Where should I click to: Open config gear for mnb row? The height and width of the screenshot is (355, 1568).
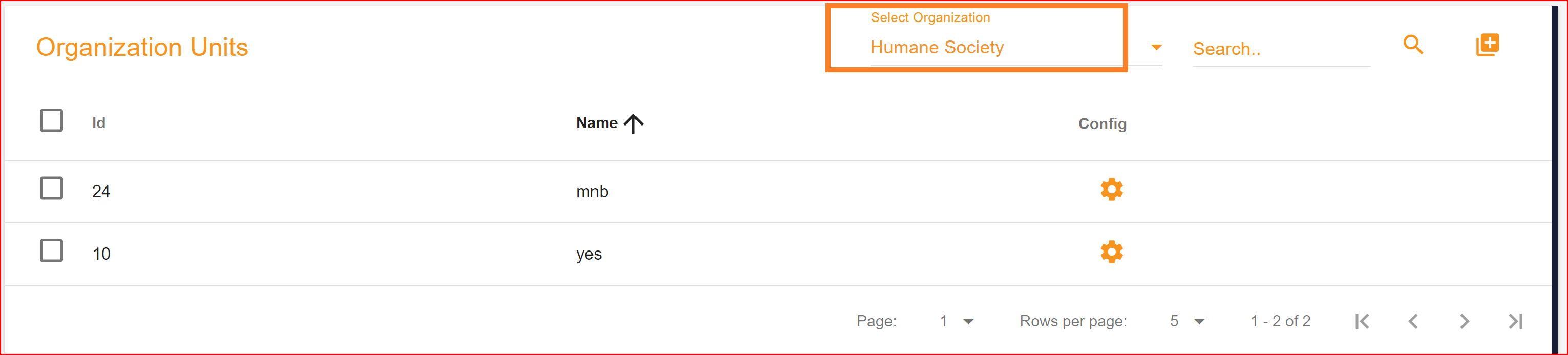[1112, 190]
